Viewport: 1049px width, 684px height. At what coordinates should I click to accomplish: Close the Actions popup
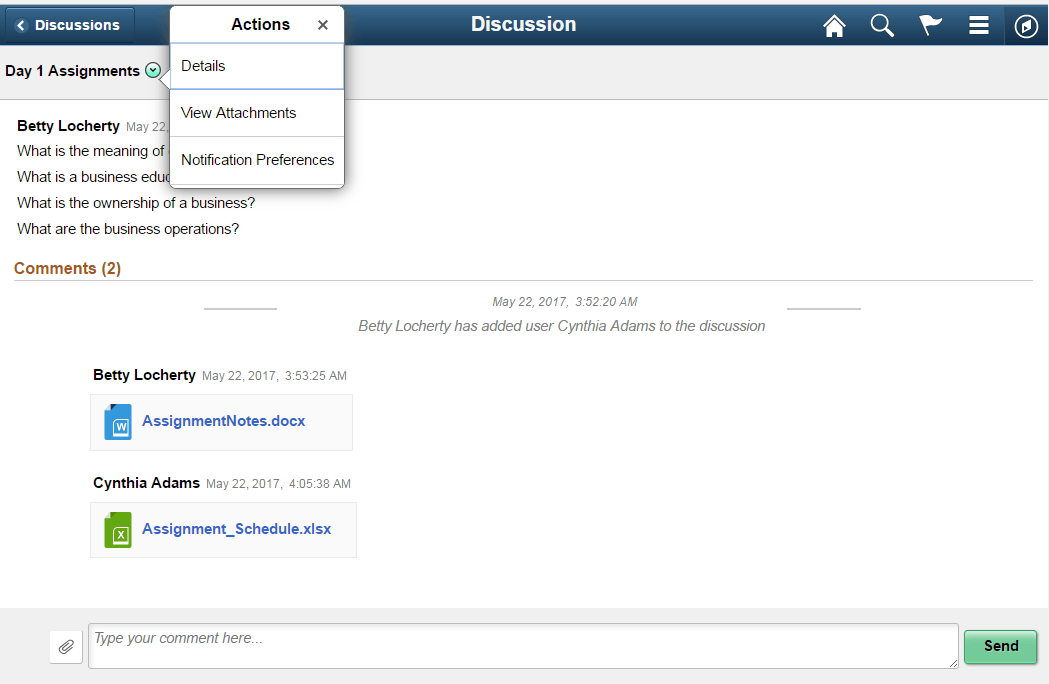[x=323, y=24]
